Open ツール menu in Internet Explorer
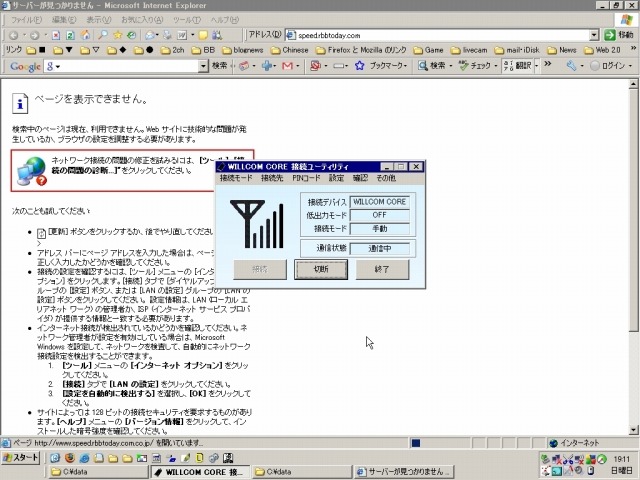640x480 pixels. coord(187,20)
